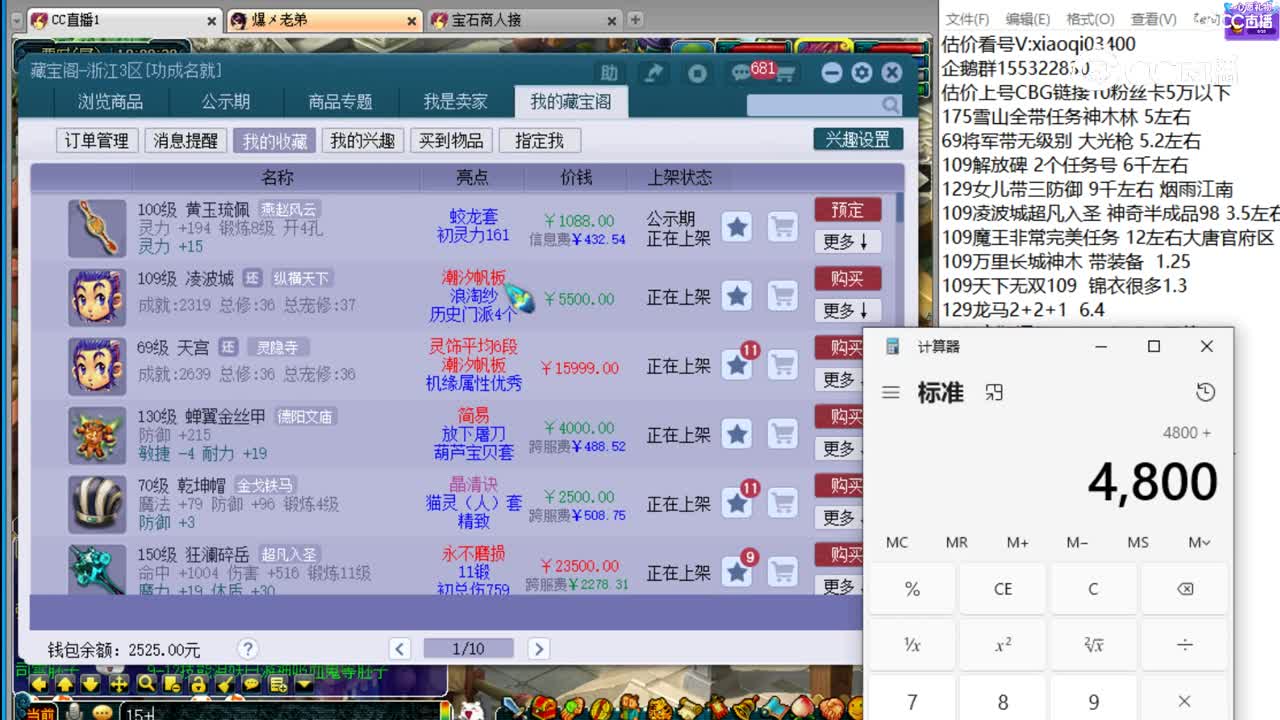The height and width of the screenshot is (720, 1280).
Task: Toggle the star on the 狂澜碎岳 row
Action: click(737, 573)
